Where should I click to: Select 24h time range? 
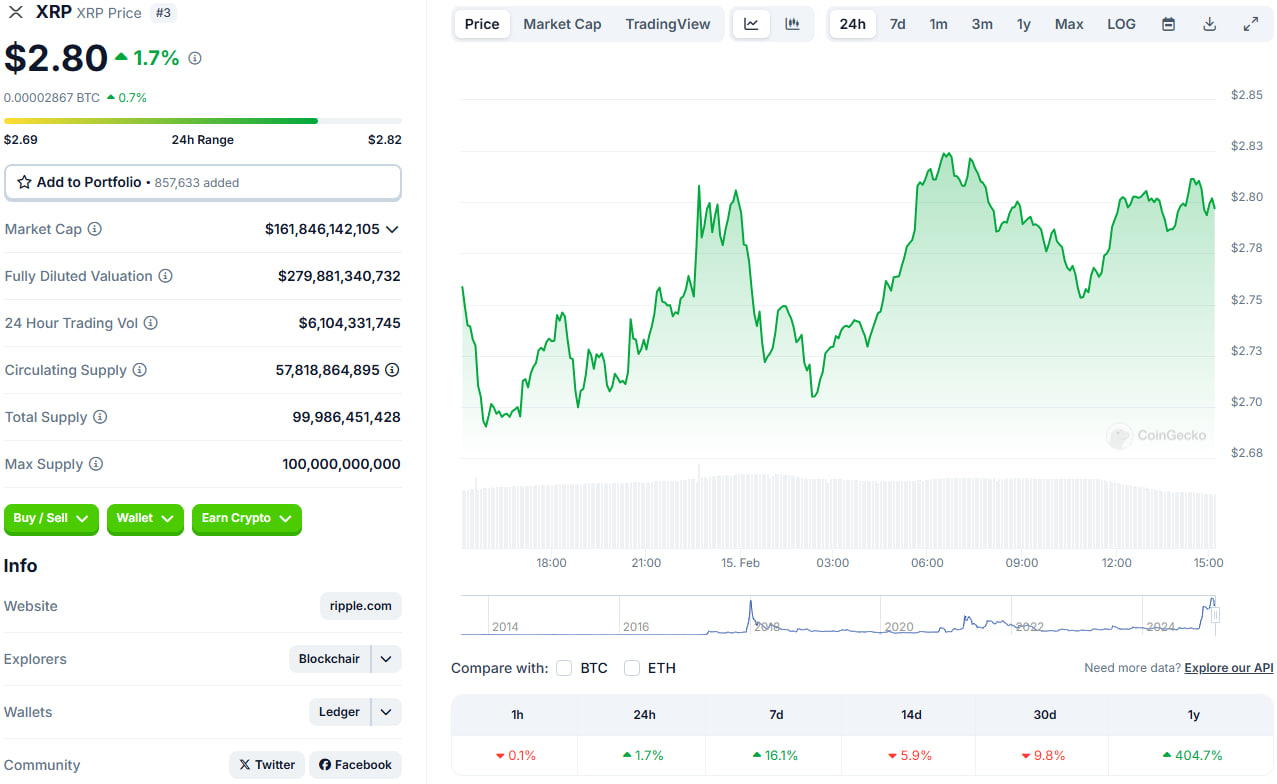[x=853, y=24]
